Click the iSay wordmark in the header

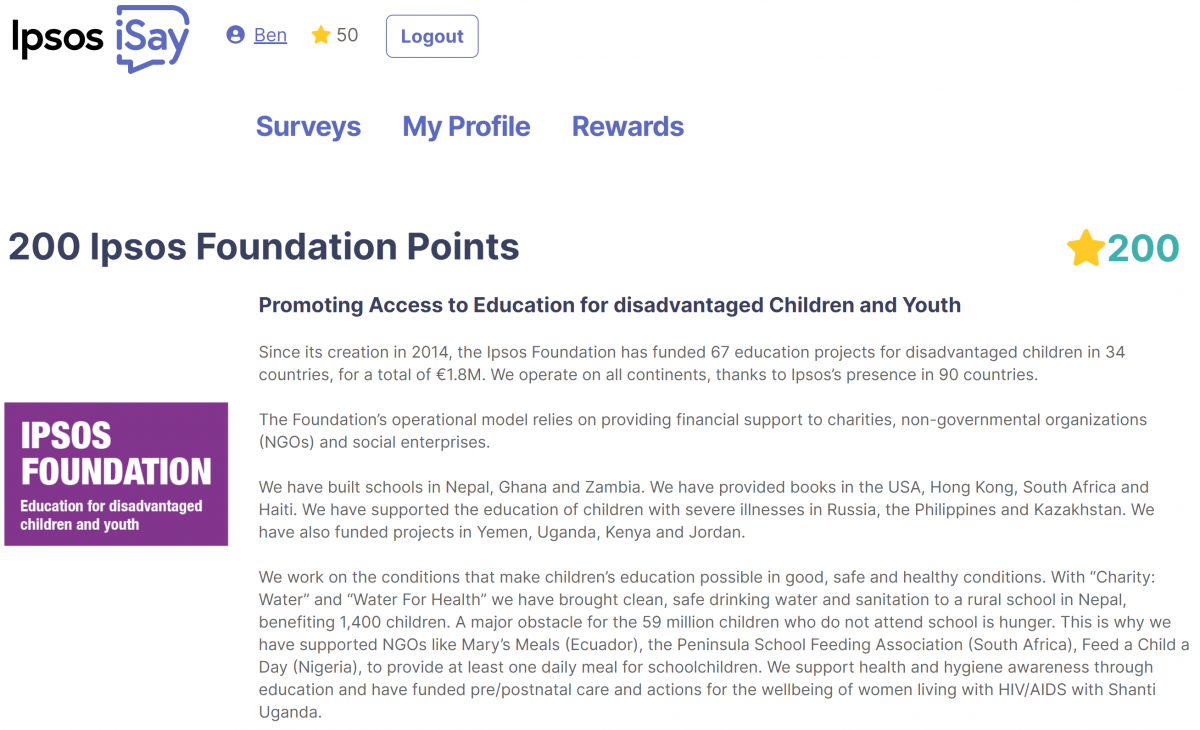pos(151,38)
